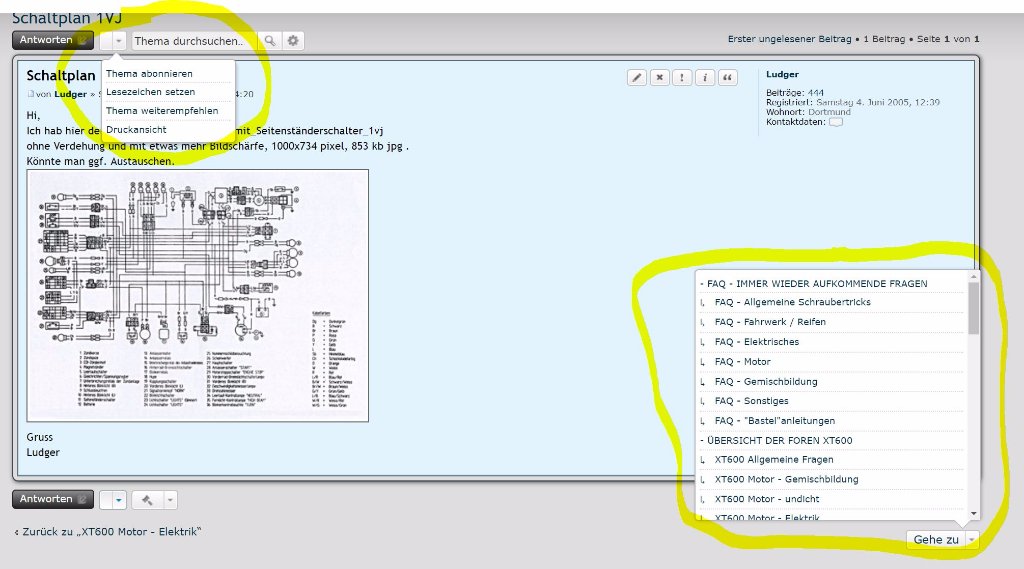Open the Kontaktdaten speech bubble icon
Viewport: 1024px width, 569px height.
tap(836, 123)
